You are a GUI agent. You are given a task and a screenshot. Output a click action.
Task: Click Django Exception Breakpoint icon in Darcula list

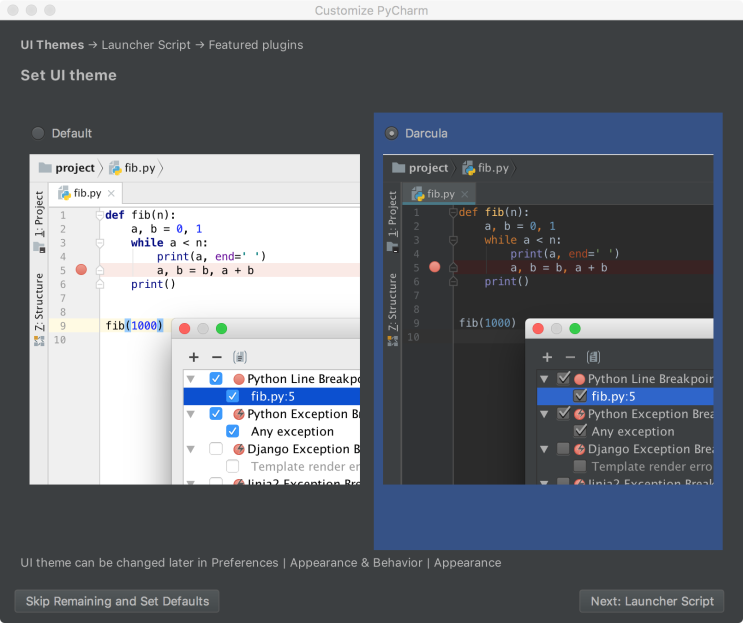579,449
